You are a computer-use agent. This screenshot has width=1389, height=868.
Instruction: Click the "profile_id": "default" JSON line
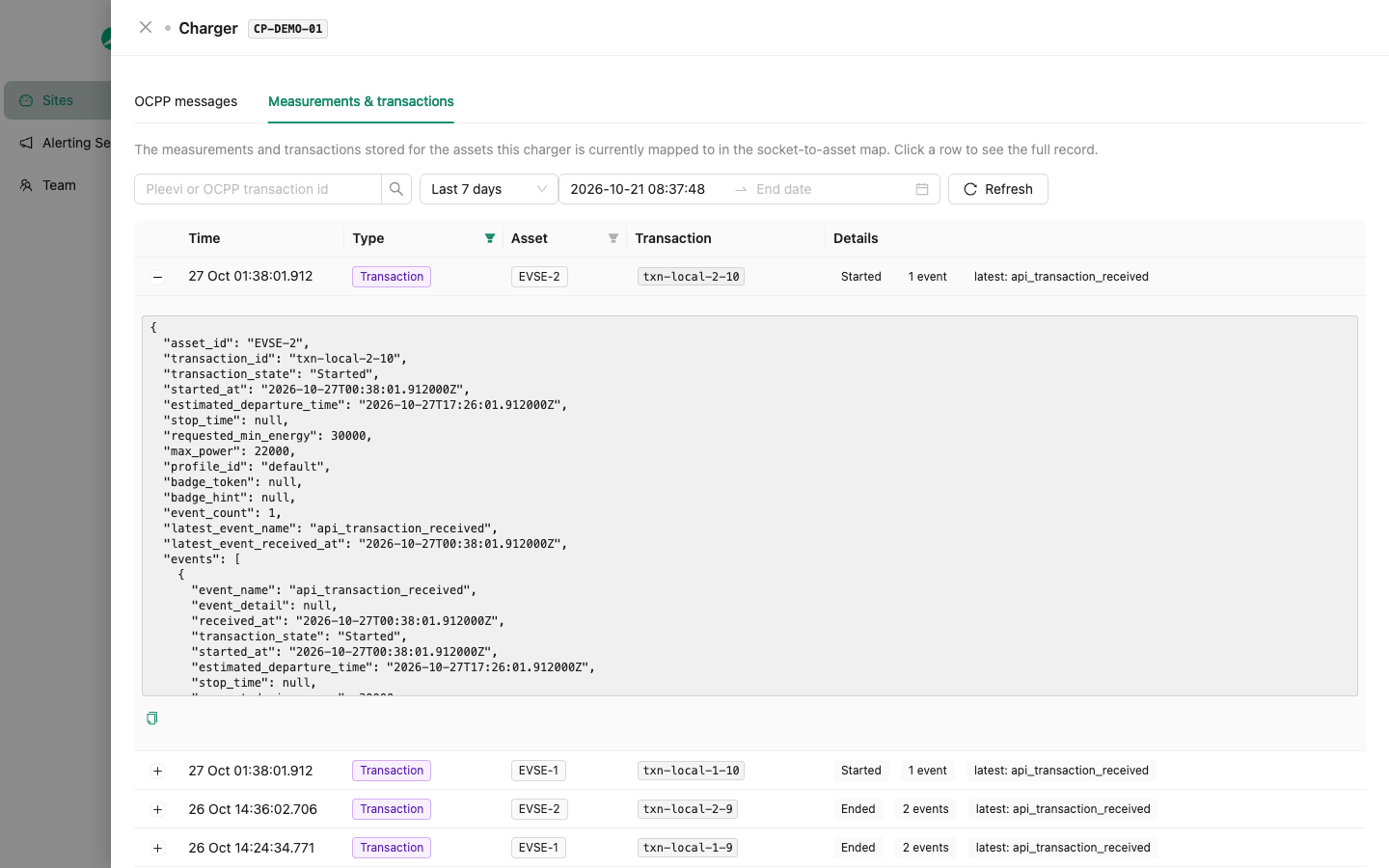click(x=247, y=467)
